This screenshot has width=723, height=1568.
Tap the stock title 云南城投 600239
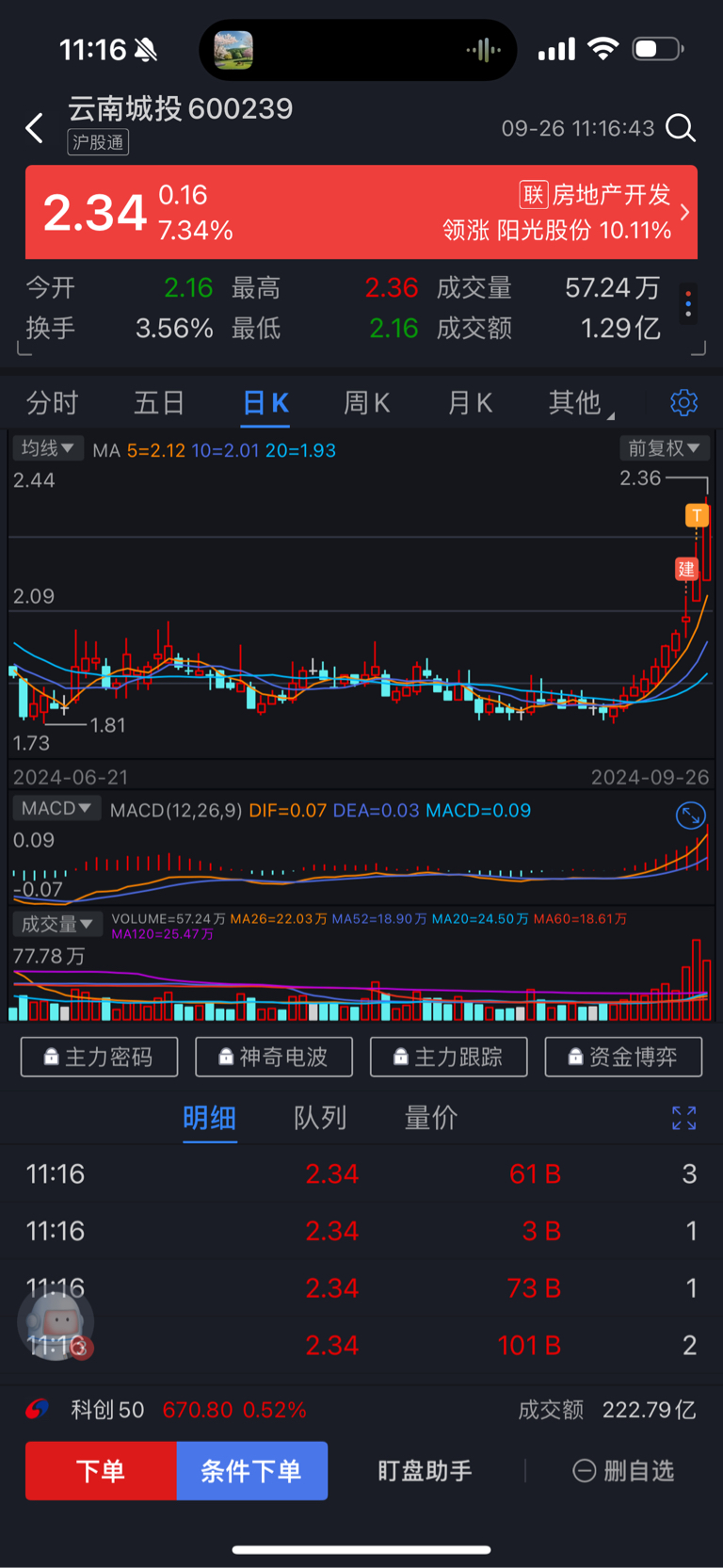point(180,109)
